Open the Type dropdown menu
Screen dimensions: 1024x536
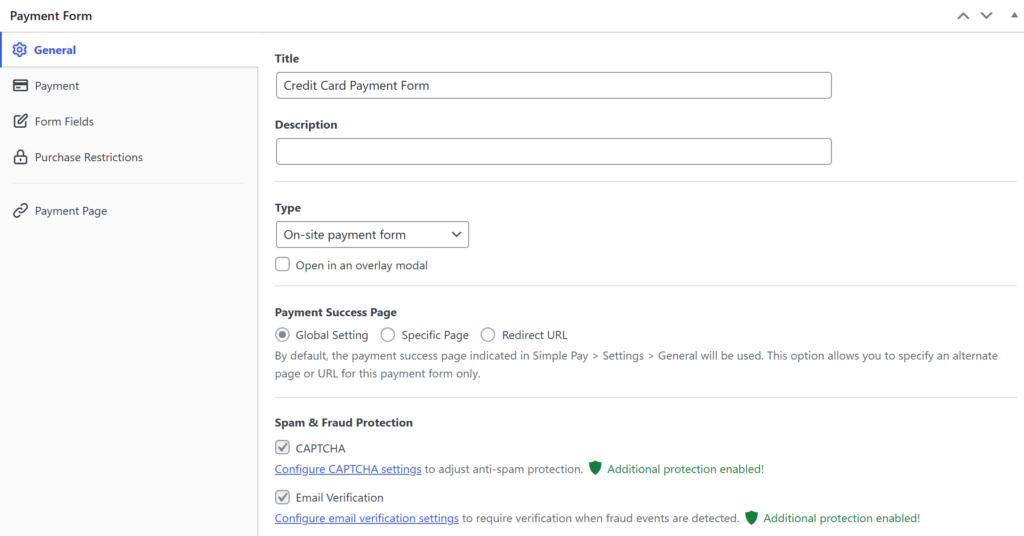point(372,235)
